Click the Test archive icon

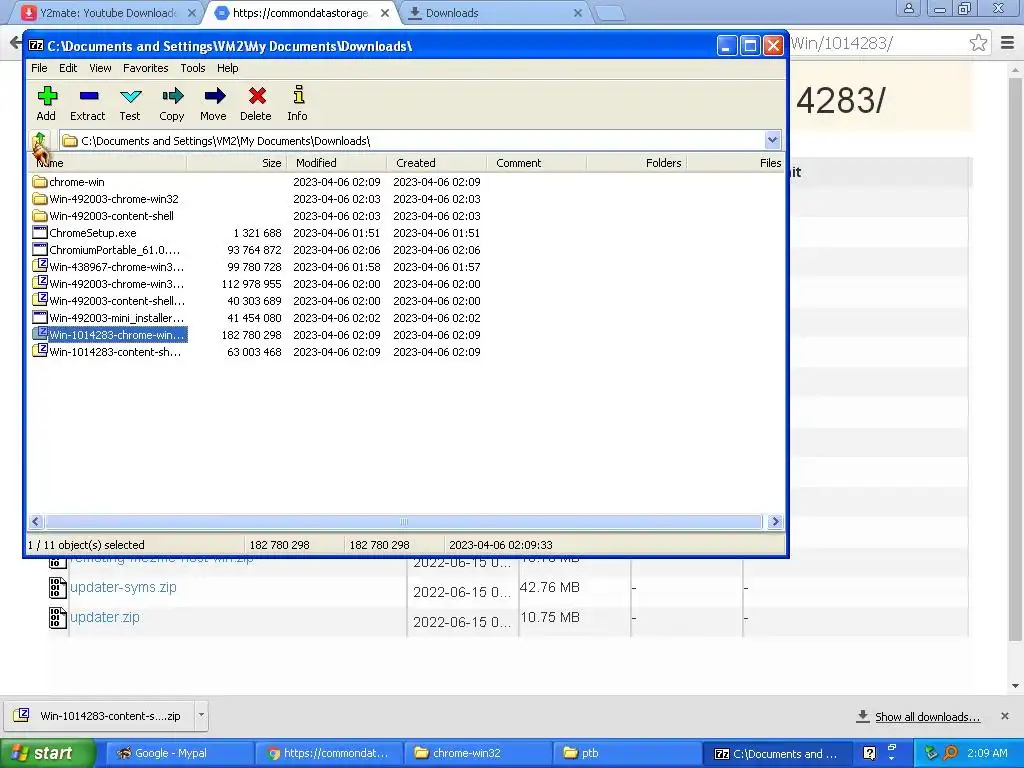(x=130, y=103)
